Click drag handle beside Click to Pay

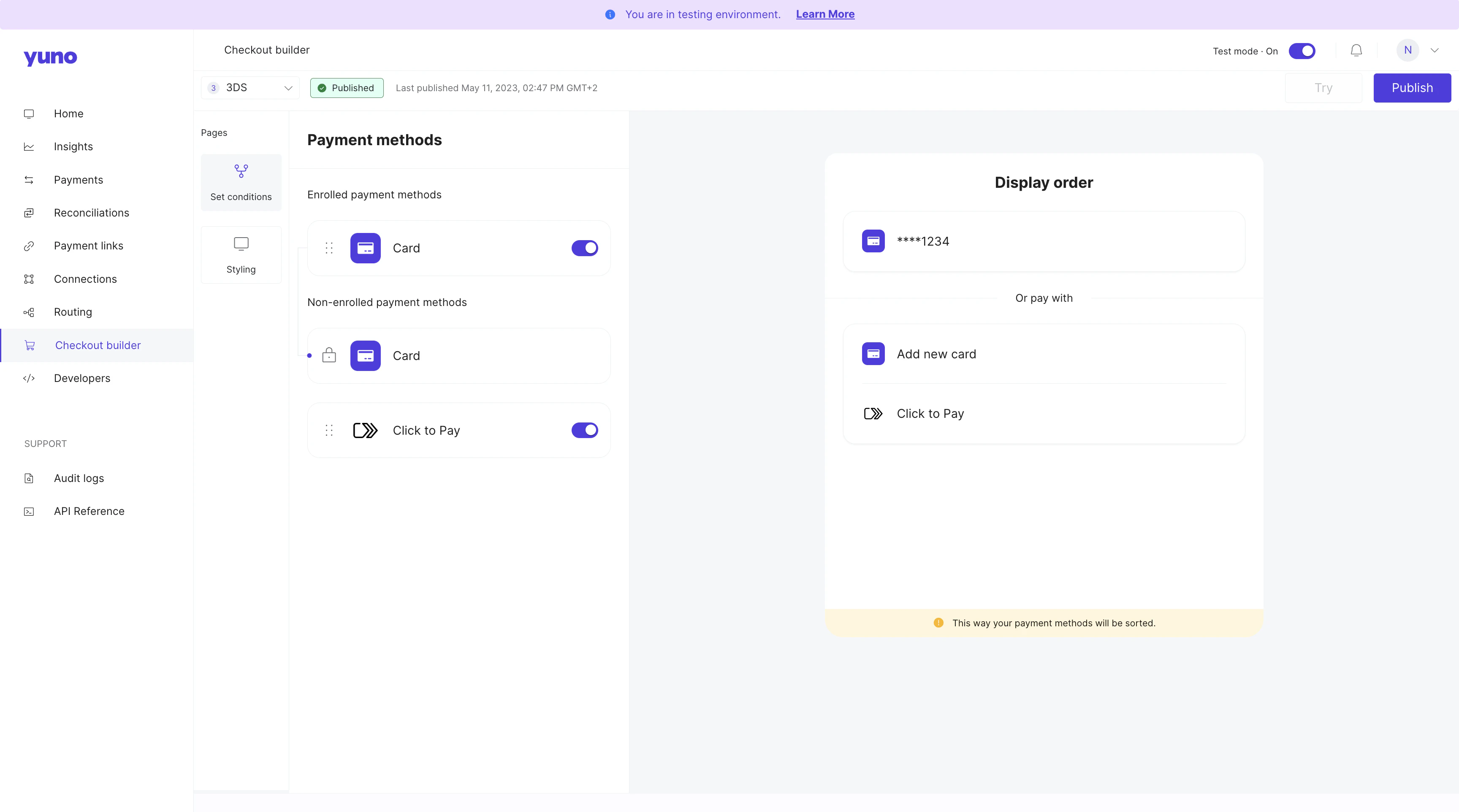329,430
